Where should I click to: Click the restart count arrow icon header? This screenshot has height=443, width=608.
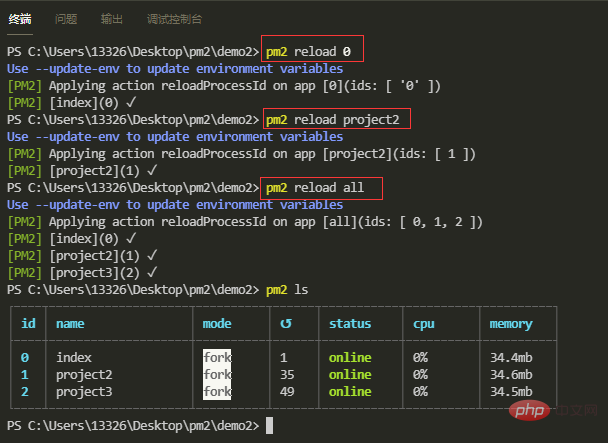coord(286,324)
